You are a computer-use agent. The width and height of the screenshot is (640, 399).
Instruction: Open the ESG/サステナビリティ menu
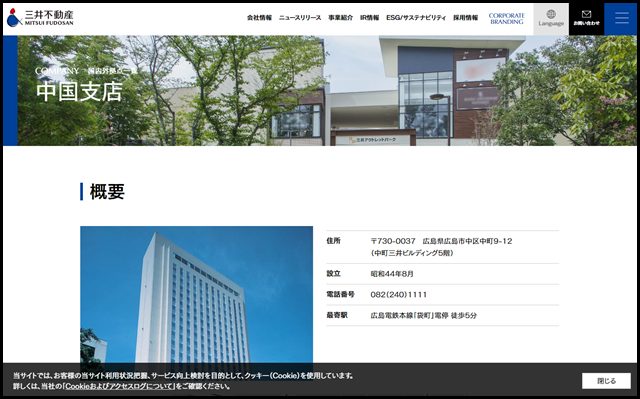[x=416, y=18]
